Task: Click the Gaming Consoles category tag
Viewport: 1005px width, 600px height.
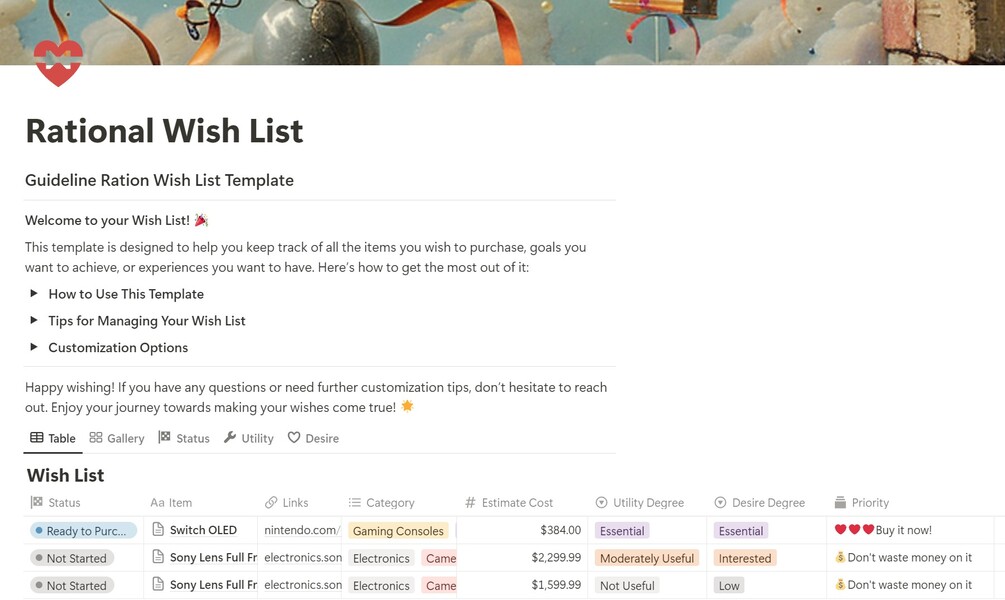Action: (x=398, y=531)
